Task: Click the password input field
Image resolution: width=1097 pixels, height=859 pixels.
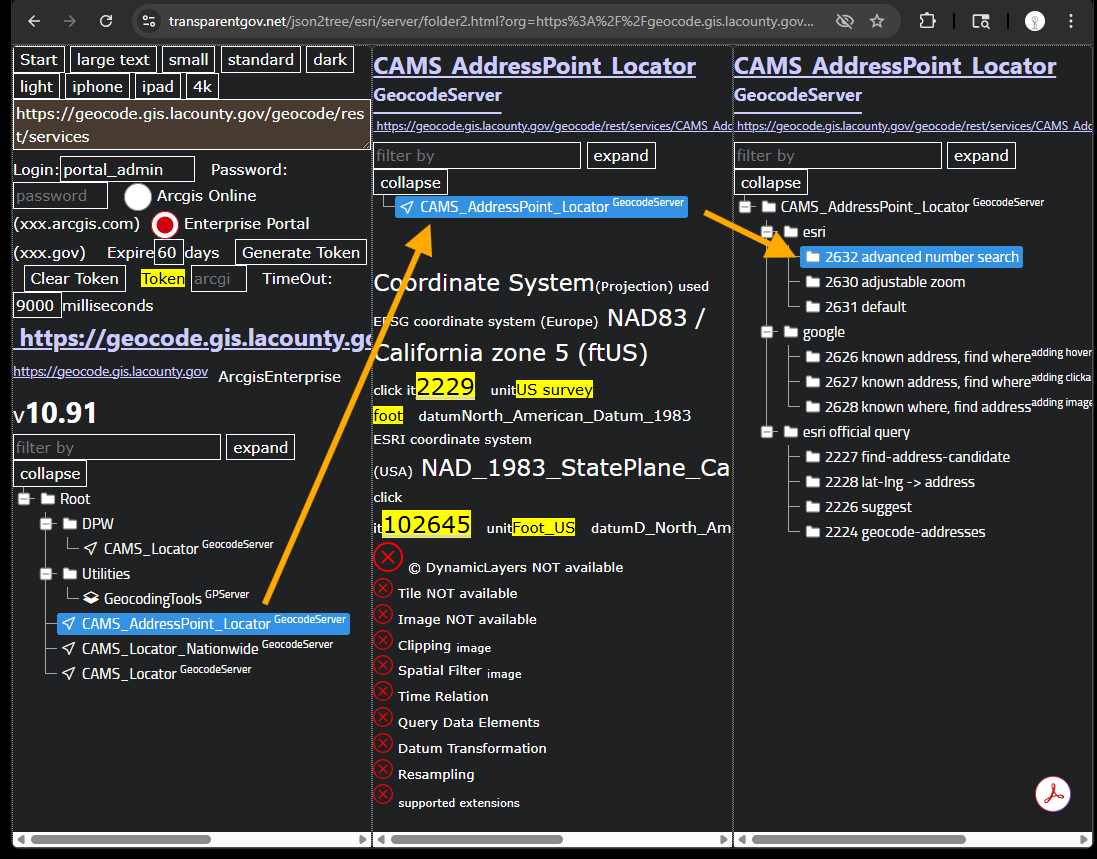Action: [x=60, y=196]
